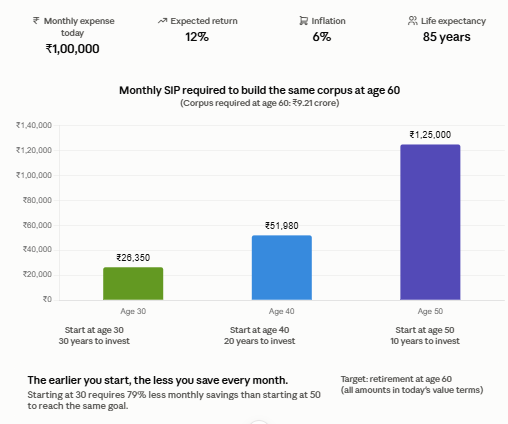Select the green Age 30 bar

(133, 283)
